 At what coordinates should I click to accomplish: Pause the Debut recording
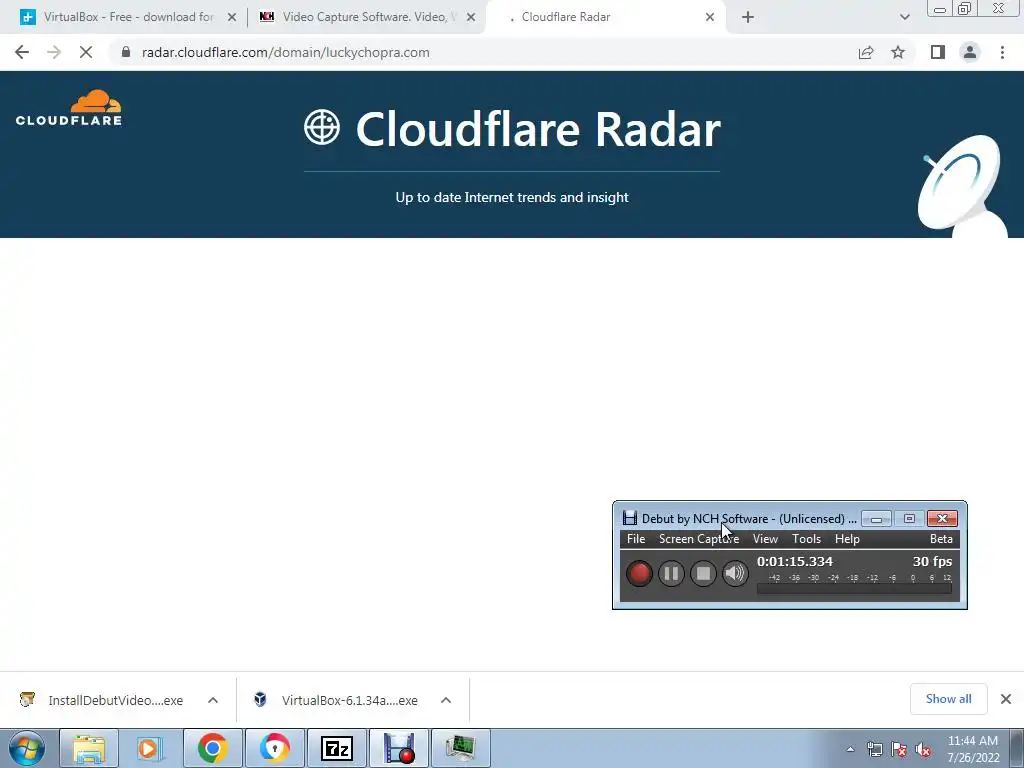click(671, 573)
